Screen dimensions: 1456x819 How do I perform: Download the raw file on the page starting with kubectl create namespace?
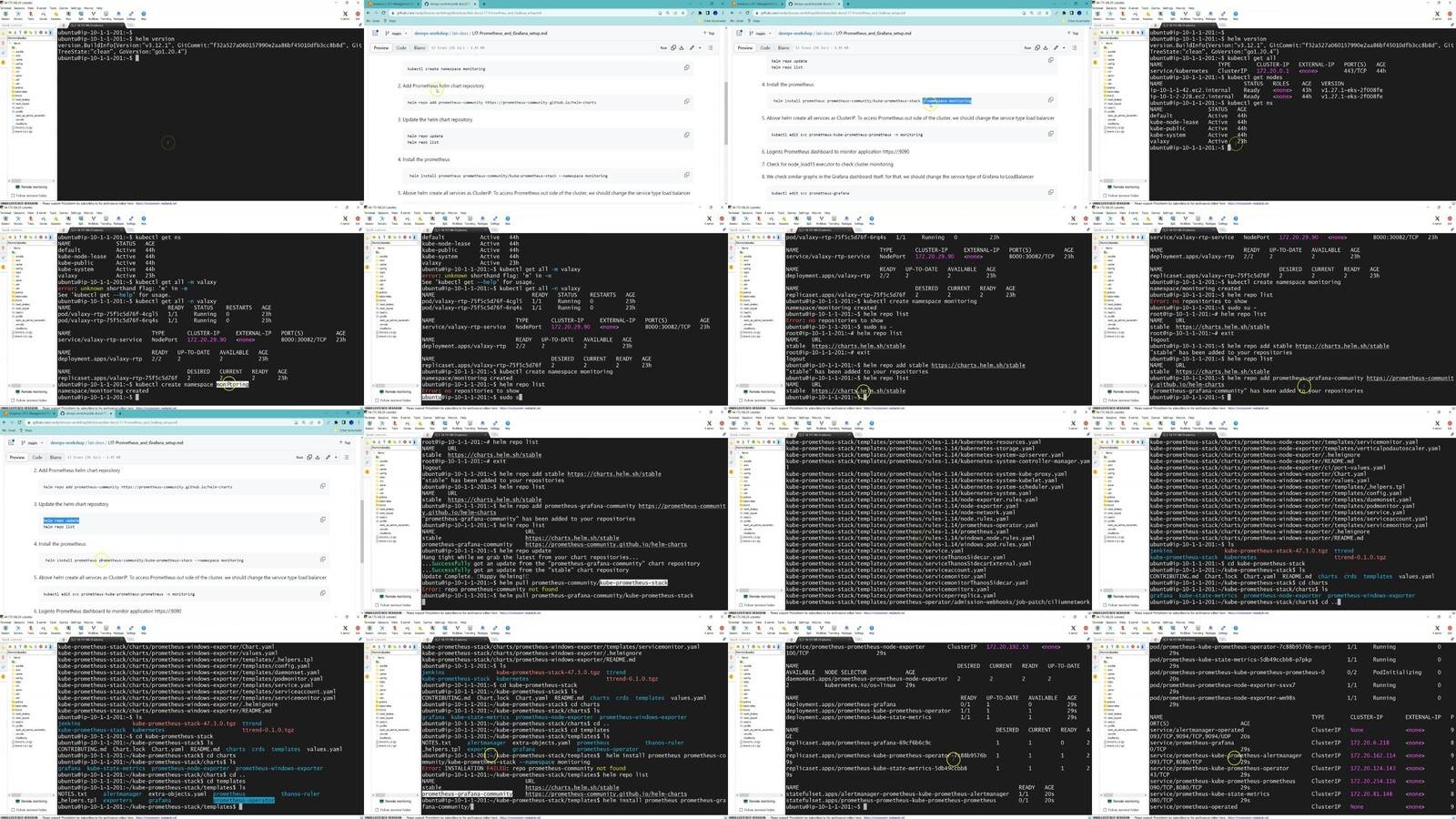[x=682, y=47]
